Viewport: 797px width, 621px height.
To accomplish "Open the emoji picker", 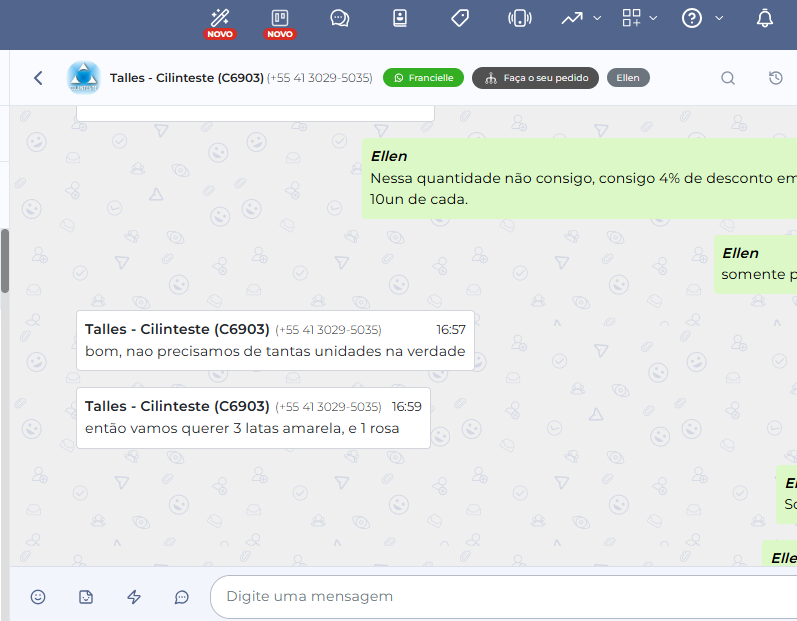I will (x=38, y=597).
